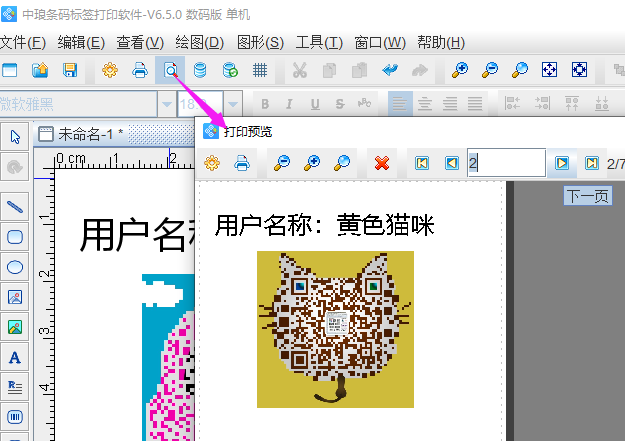Open the 工具(T) menu
Screen dimensions: 625x441
pos(319,42)
